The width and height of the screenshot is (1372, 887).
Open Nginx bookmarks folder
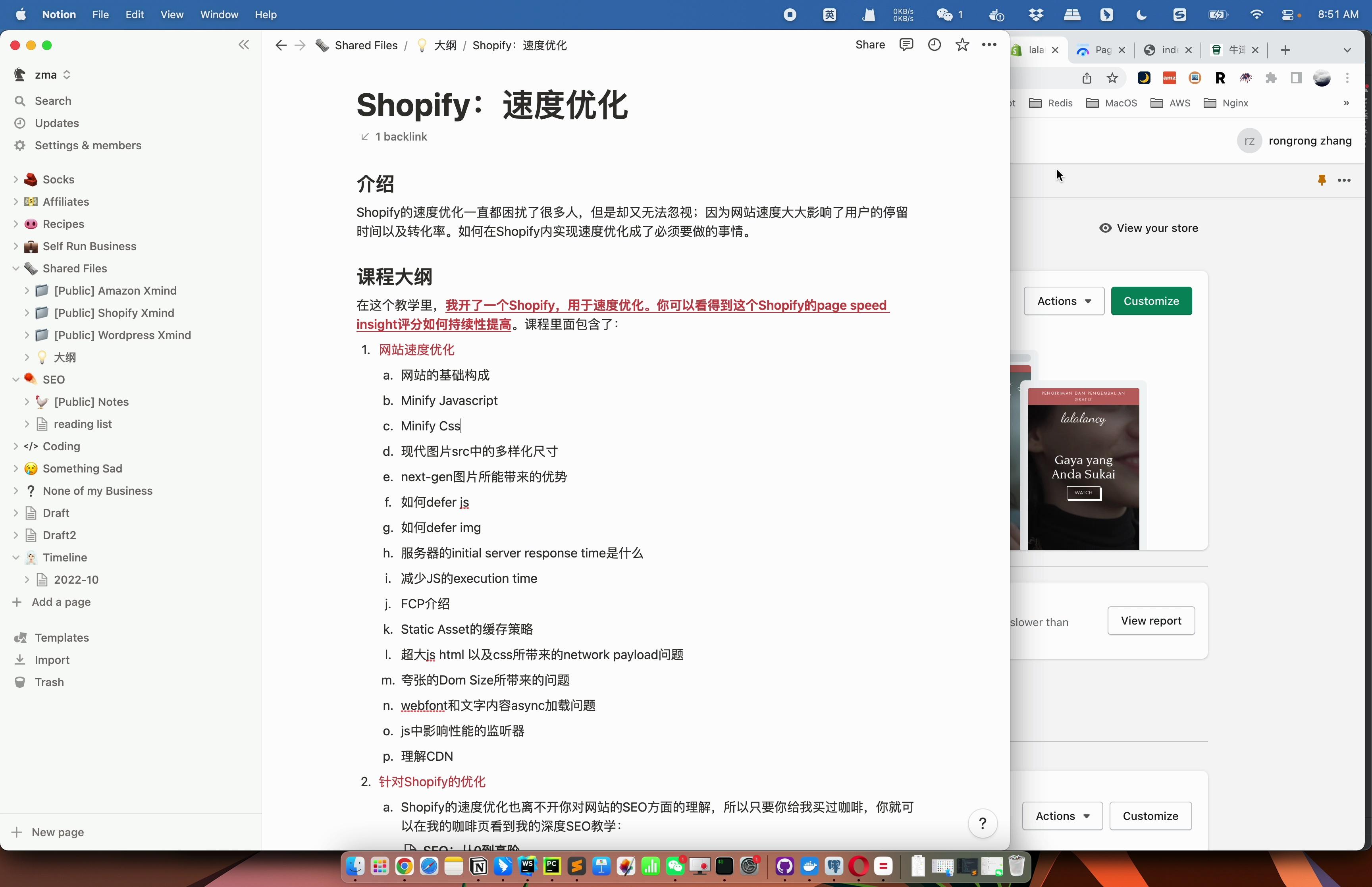pyautogui.click(x=1226, y=103)
